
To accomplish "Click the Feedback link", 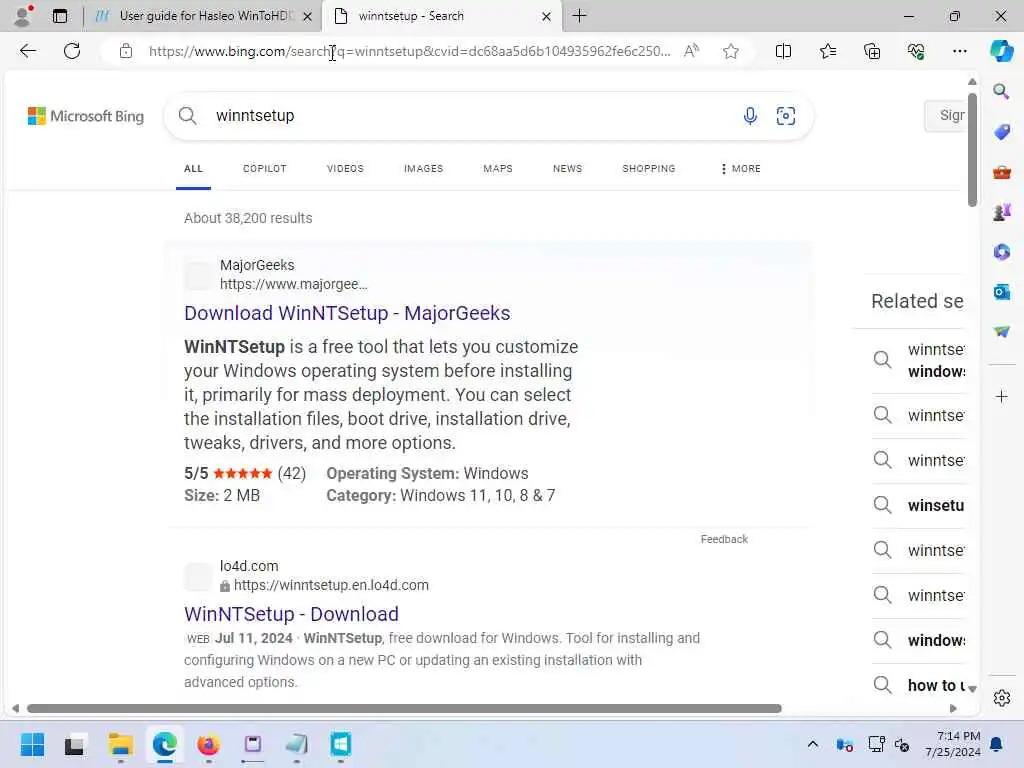I will point(724,539).
